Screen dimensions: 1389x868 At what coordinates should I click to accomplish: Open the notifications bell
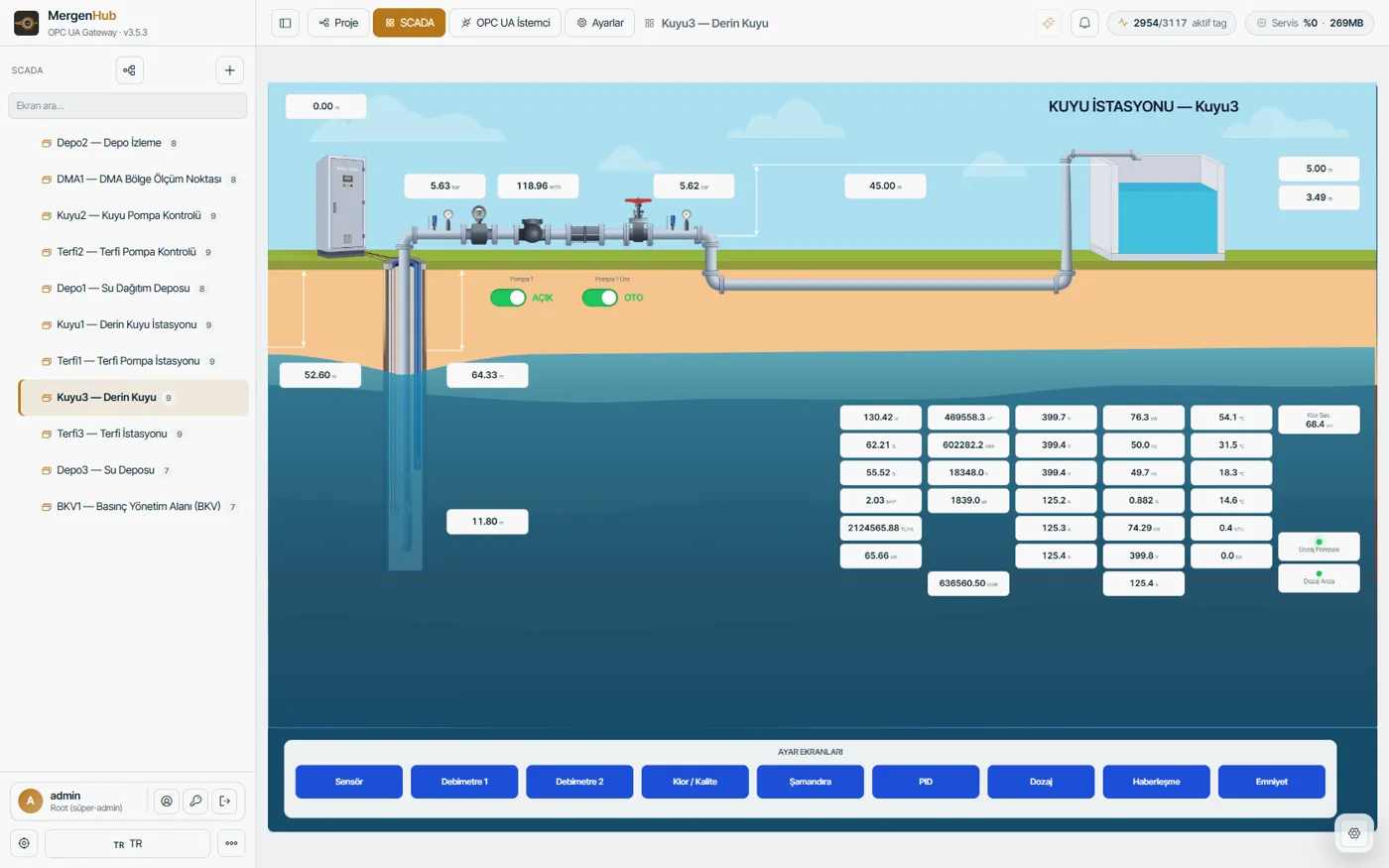(x=1084, y=23)
